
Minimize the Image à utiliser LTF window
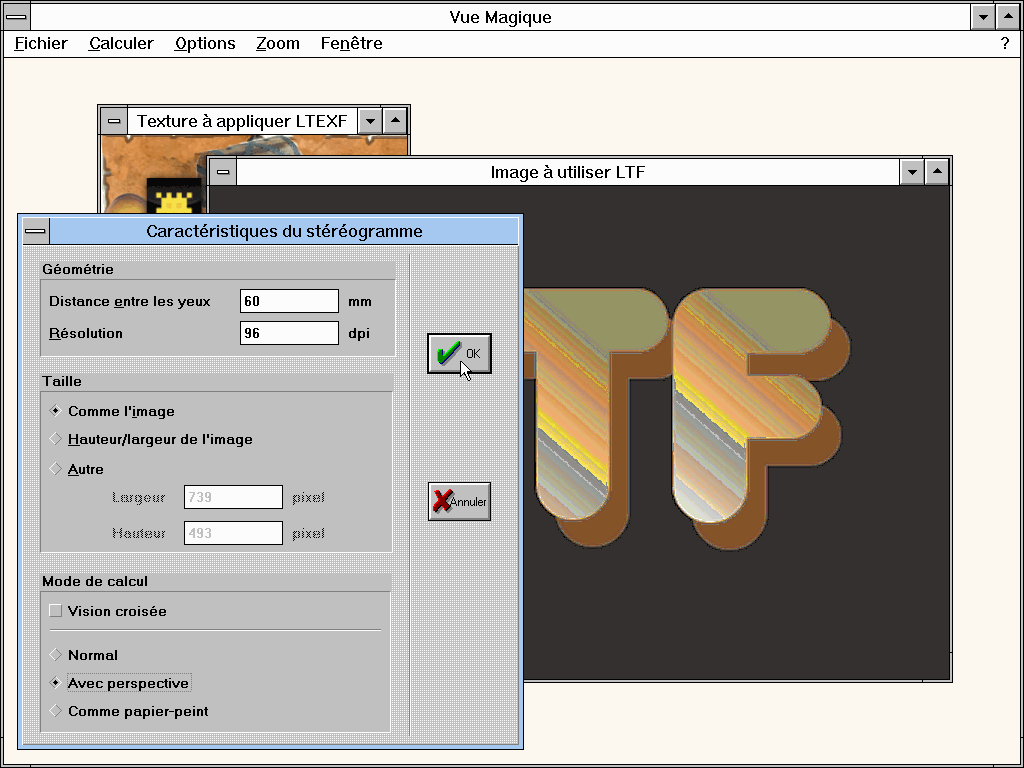point(912,172)
